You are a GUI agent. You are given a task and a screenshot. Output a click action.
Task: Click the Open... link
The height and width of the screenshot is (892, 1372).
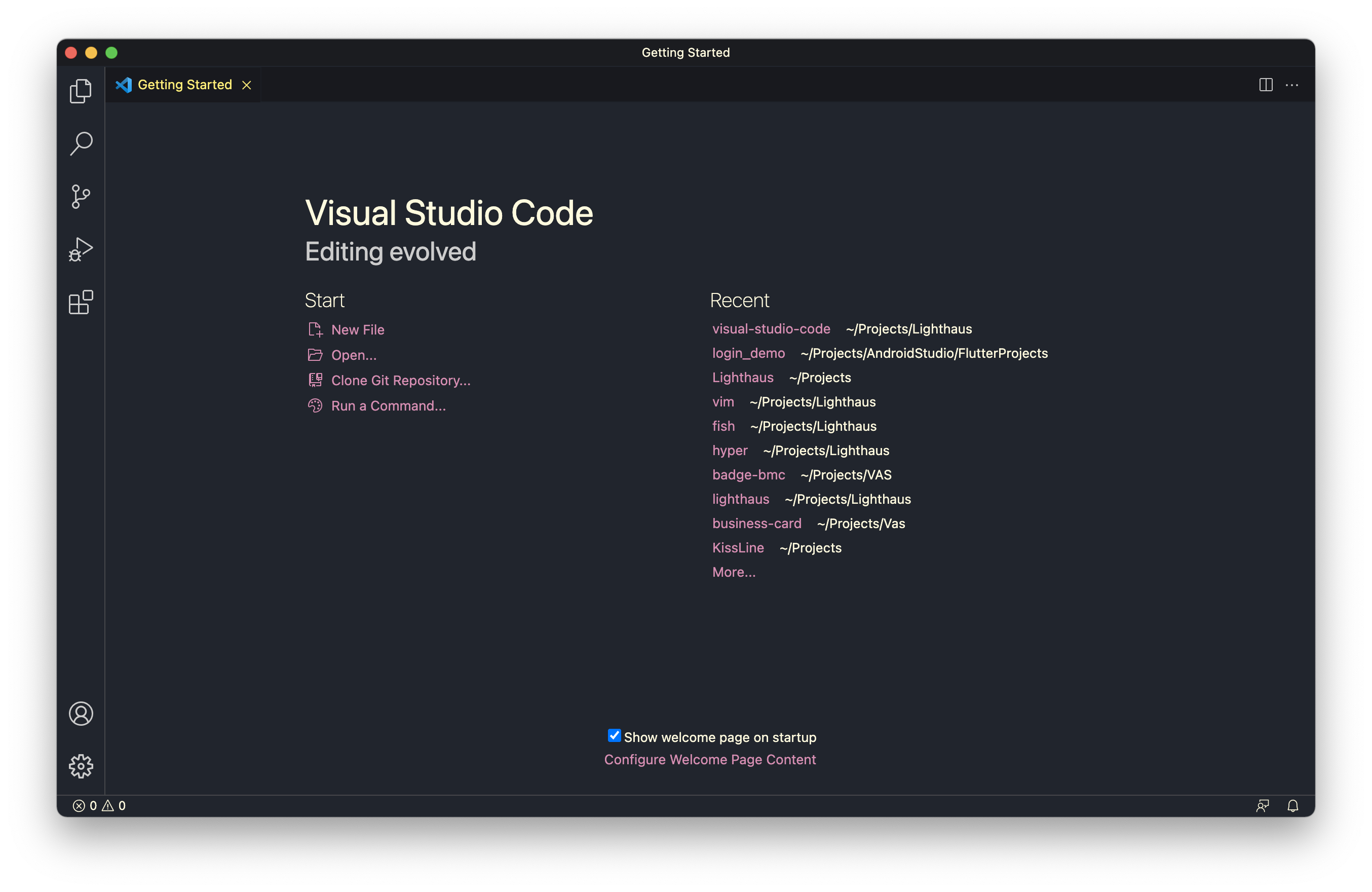pyautogui.click(x=354, y=355)
